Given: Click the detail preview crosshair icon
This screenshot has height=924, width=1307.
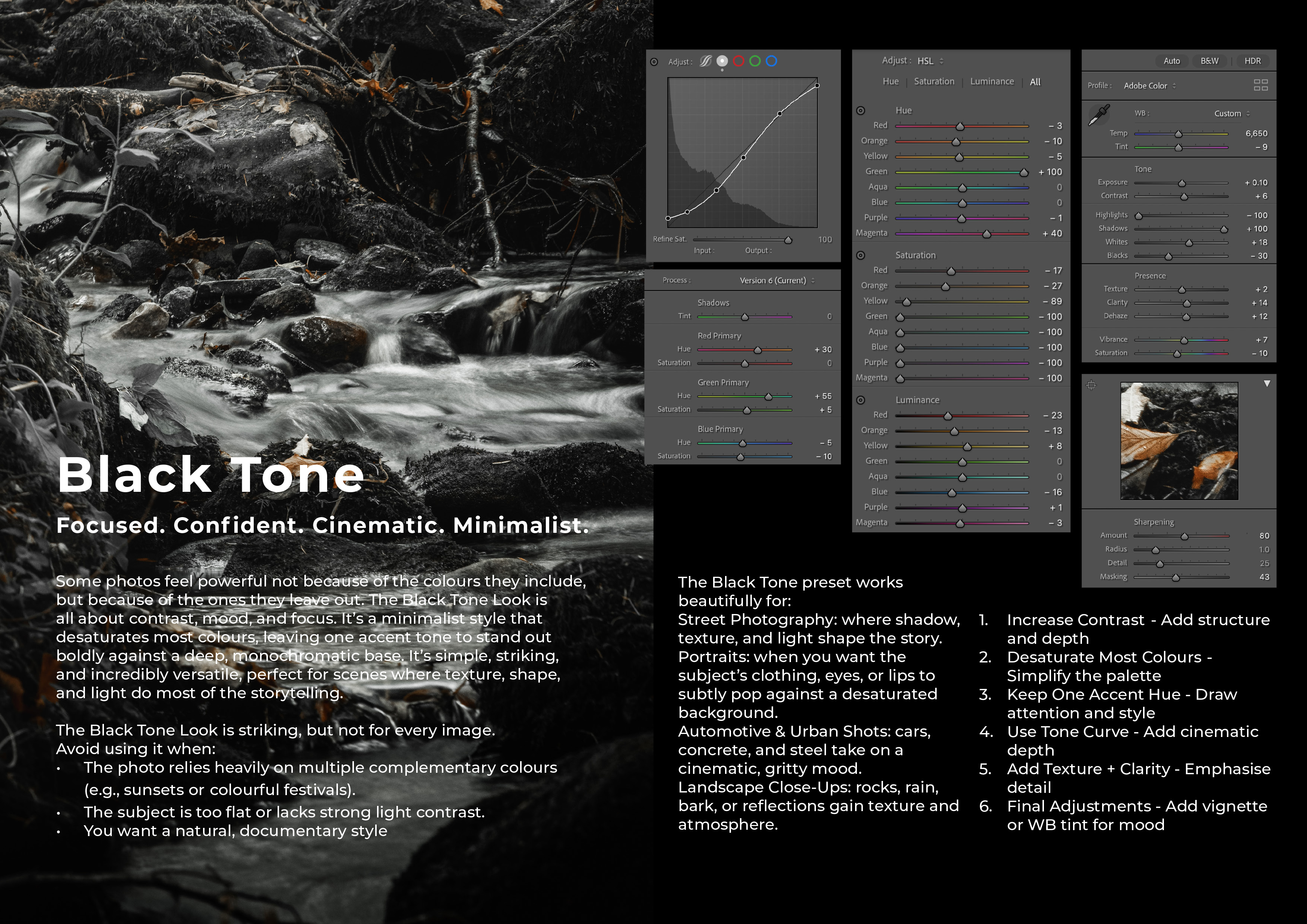Looking at the screenshot, I should (1091, 385).
